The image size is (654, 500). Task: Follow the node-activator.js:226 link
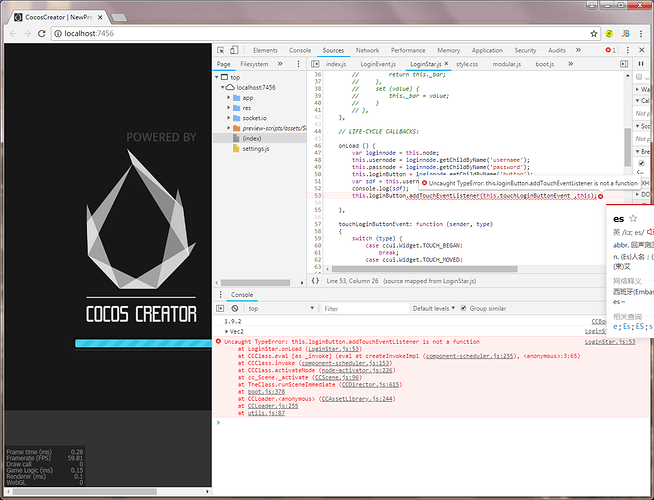357,370
